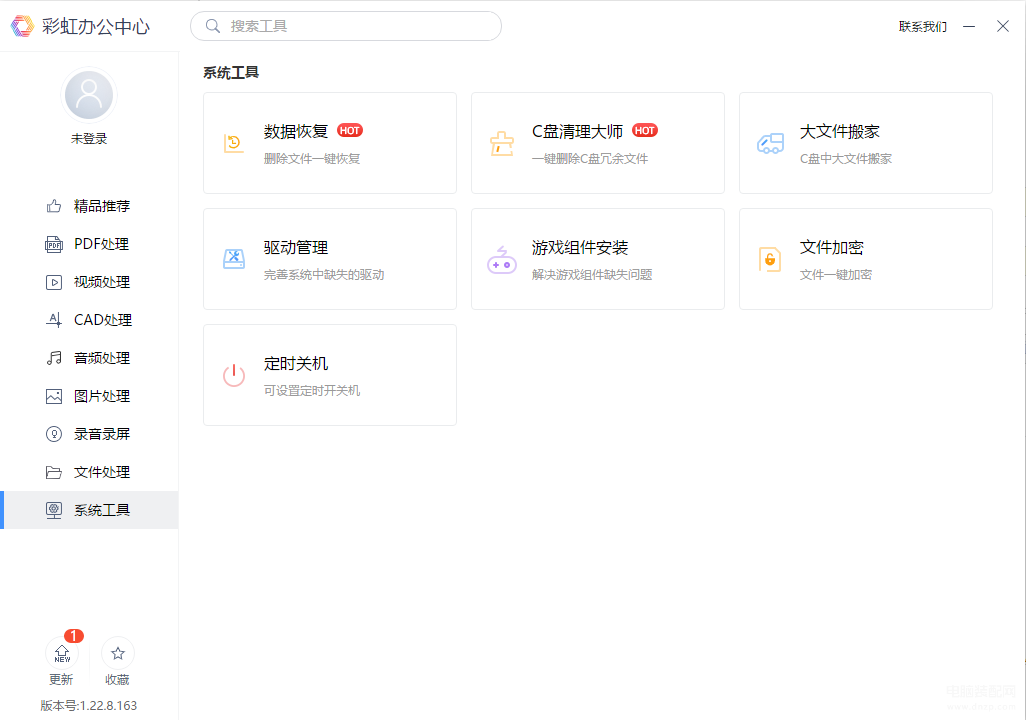The height and width of the screenshot is (720, 1026).
Task: Click the user avatar icon
Action: point(89,96)
